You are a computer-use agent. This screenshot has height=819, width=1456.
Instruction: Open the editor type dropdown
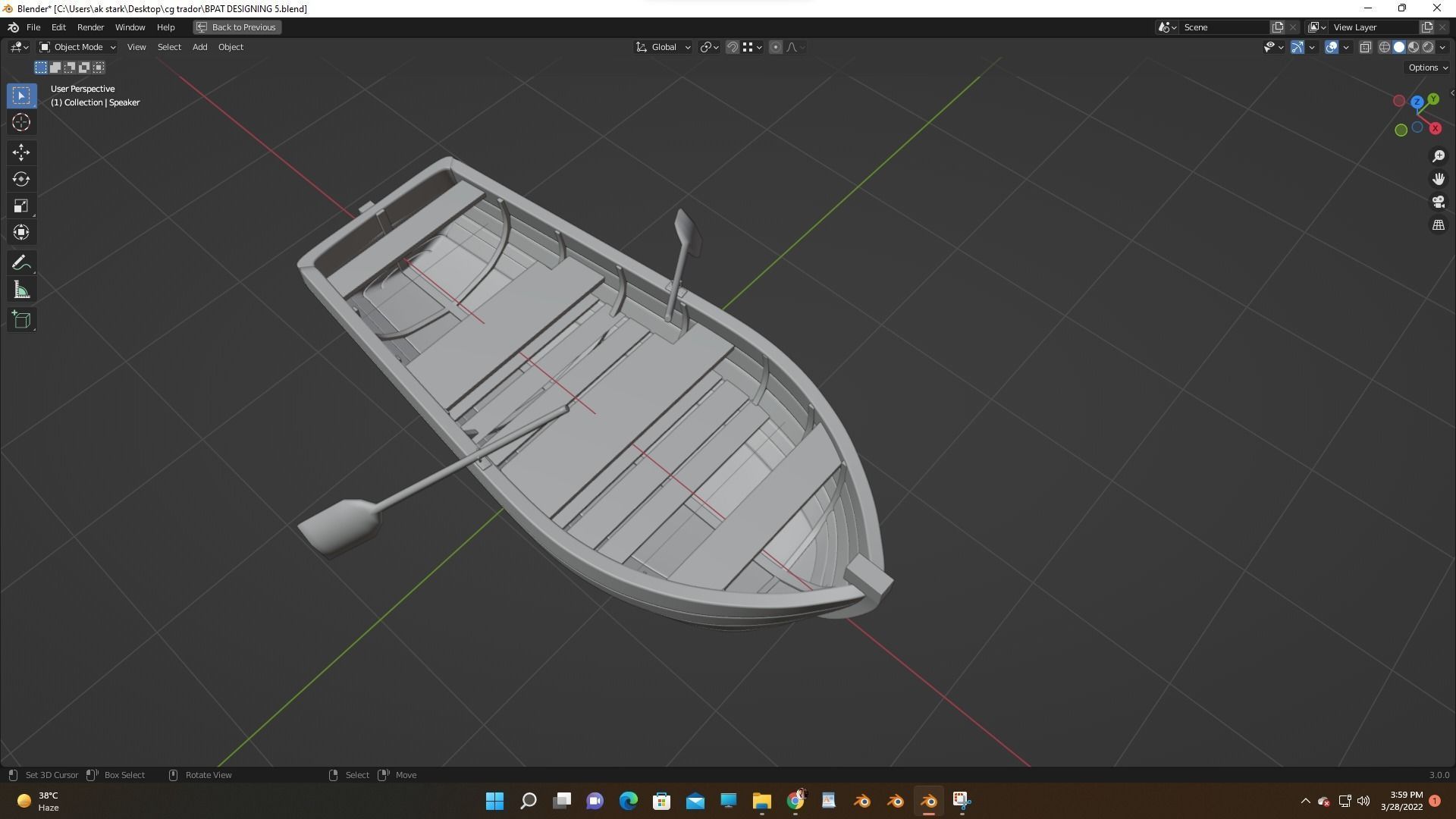tap(19, 47)
